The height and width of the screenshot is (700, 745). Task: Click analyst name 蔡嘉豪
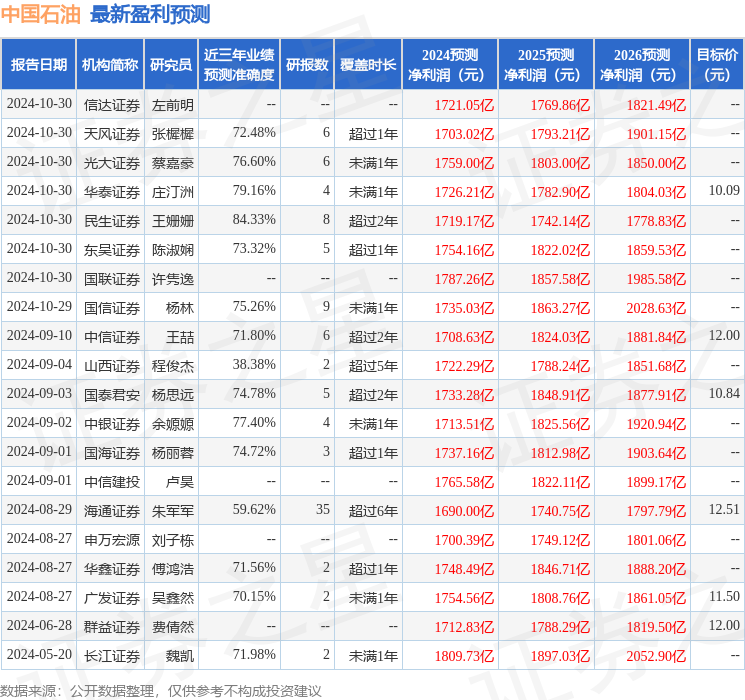tap(172, 163)
